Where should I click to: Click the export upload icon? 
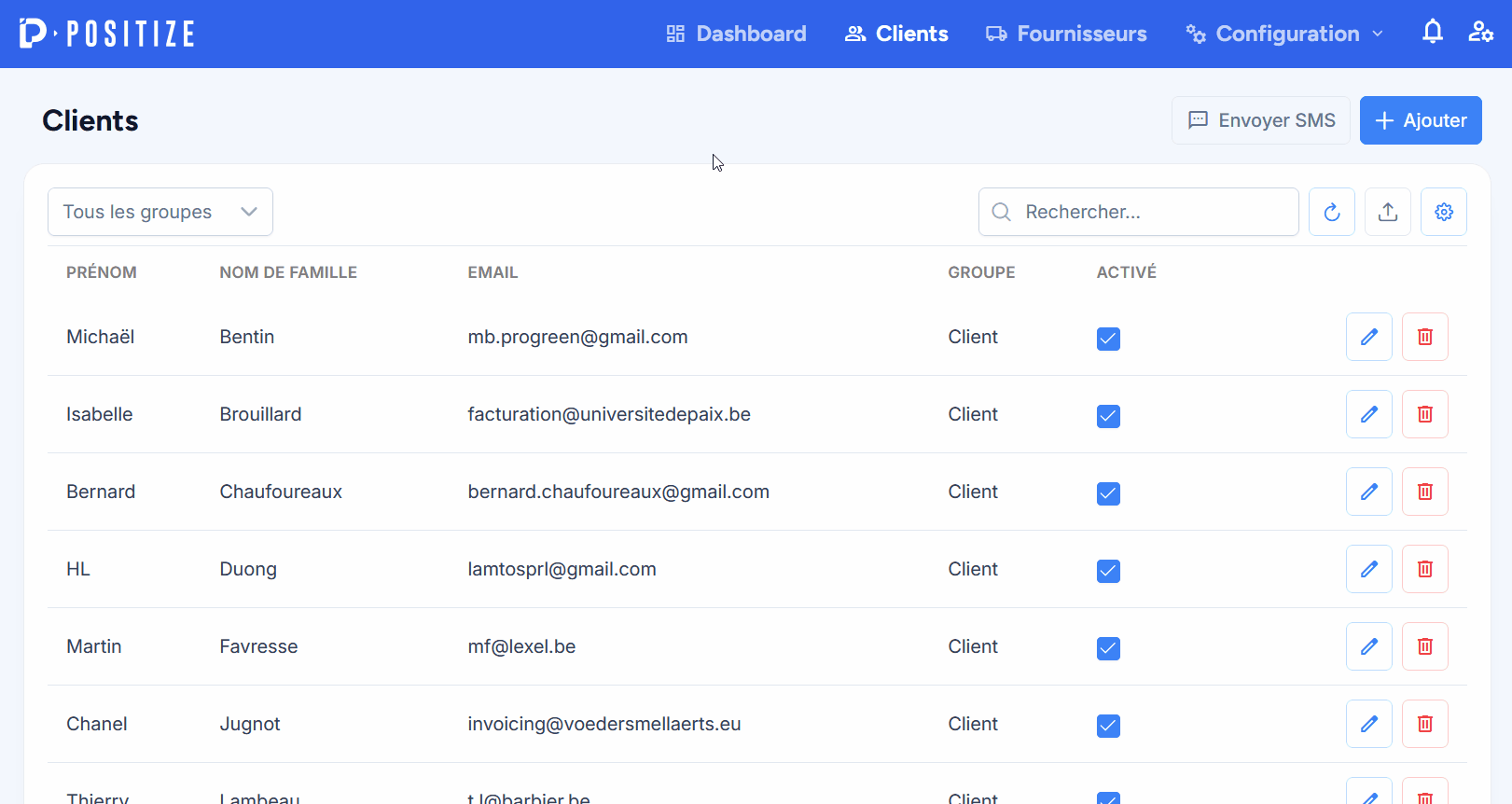[x=1387, y=212]
